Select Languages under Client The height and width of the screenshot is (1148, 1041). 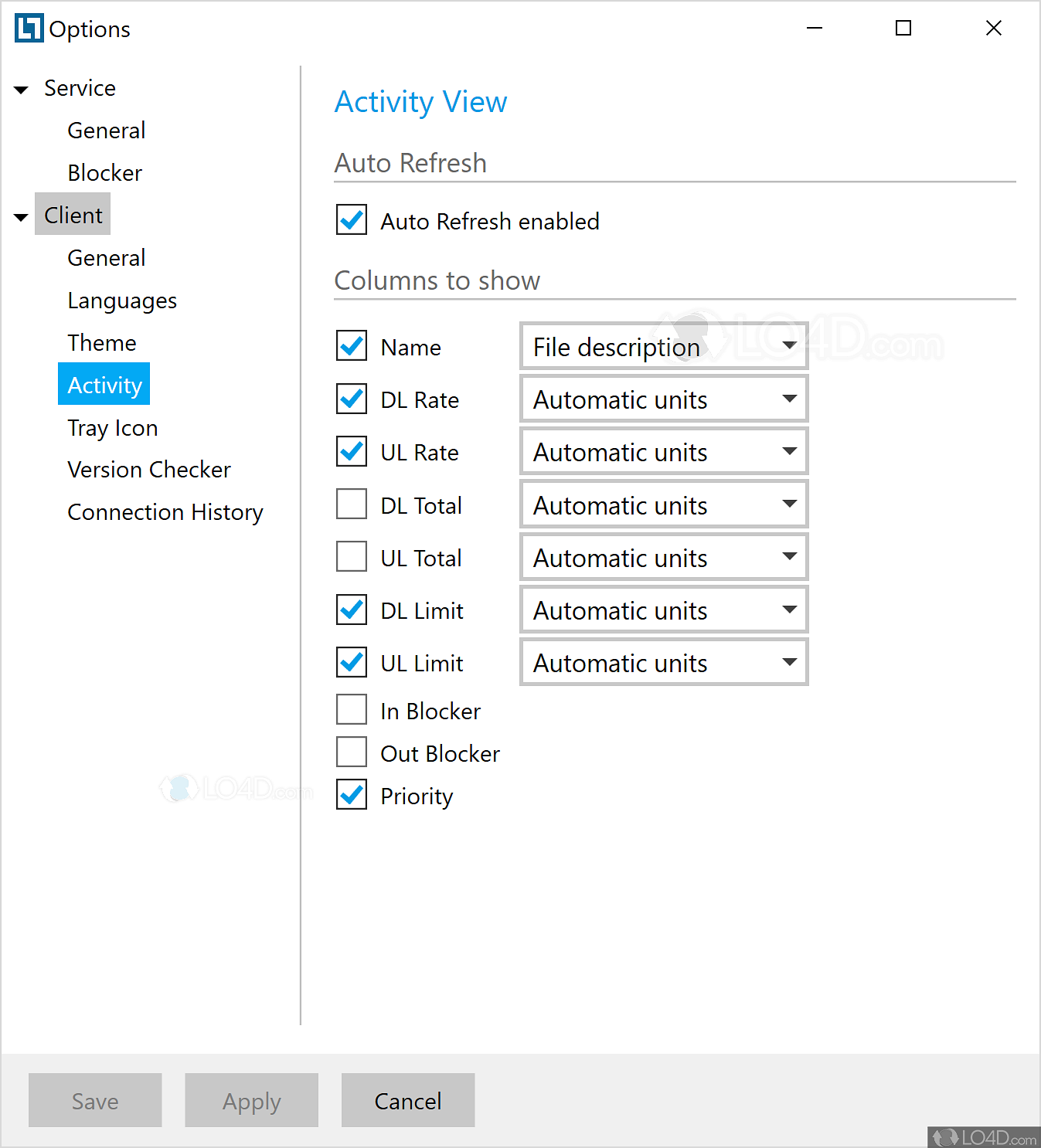[x=122, y=300]
